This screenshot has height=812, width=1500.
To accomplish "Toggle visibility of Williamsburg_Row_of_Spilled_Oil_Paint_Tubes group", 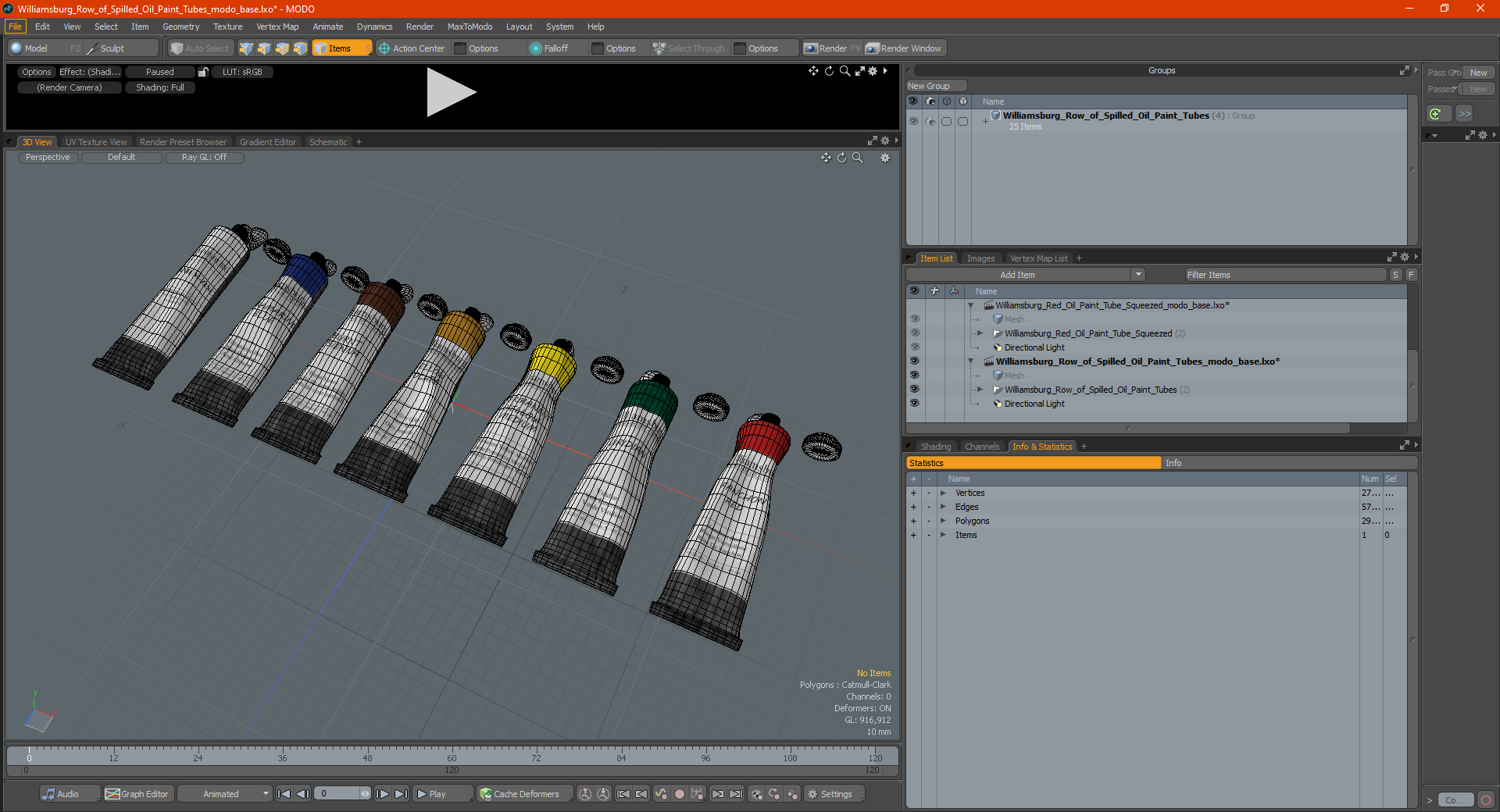I will (913, 121).
